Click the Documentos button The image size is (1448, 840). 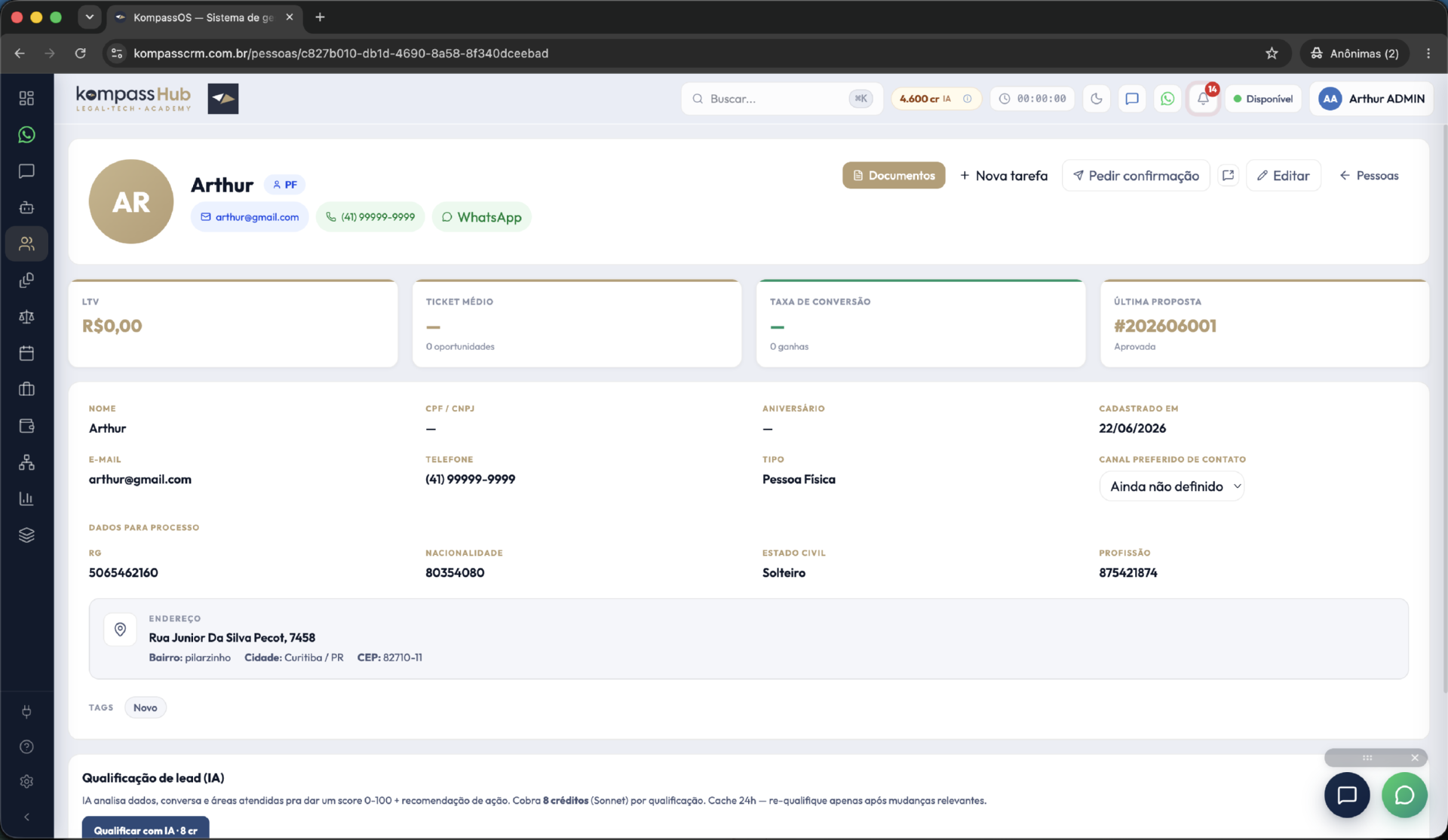894,176
